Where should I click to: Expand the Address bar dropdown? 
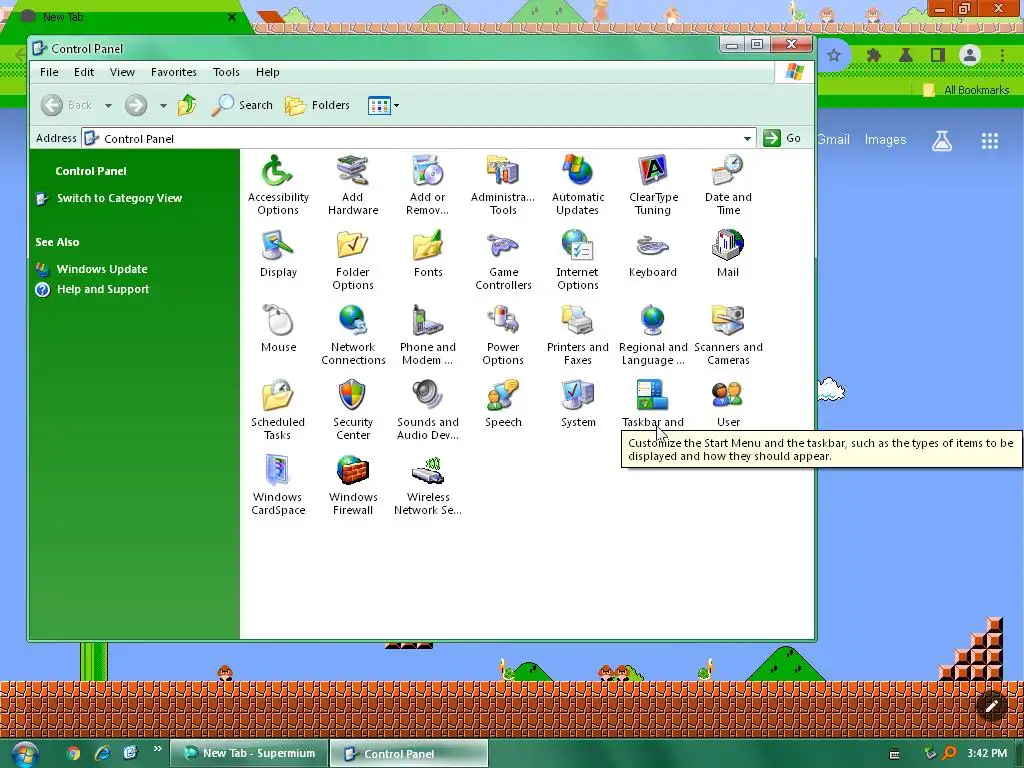(x=747, y=138)
